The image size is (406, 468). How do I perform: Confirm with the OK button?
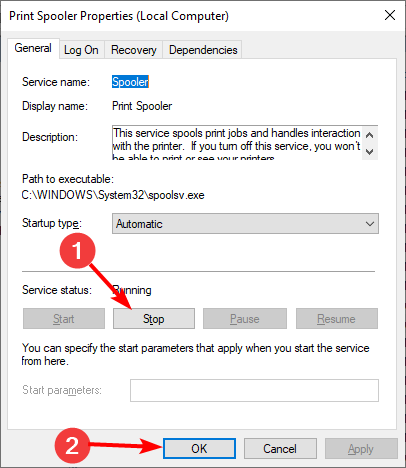(199, 449)
